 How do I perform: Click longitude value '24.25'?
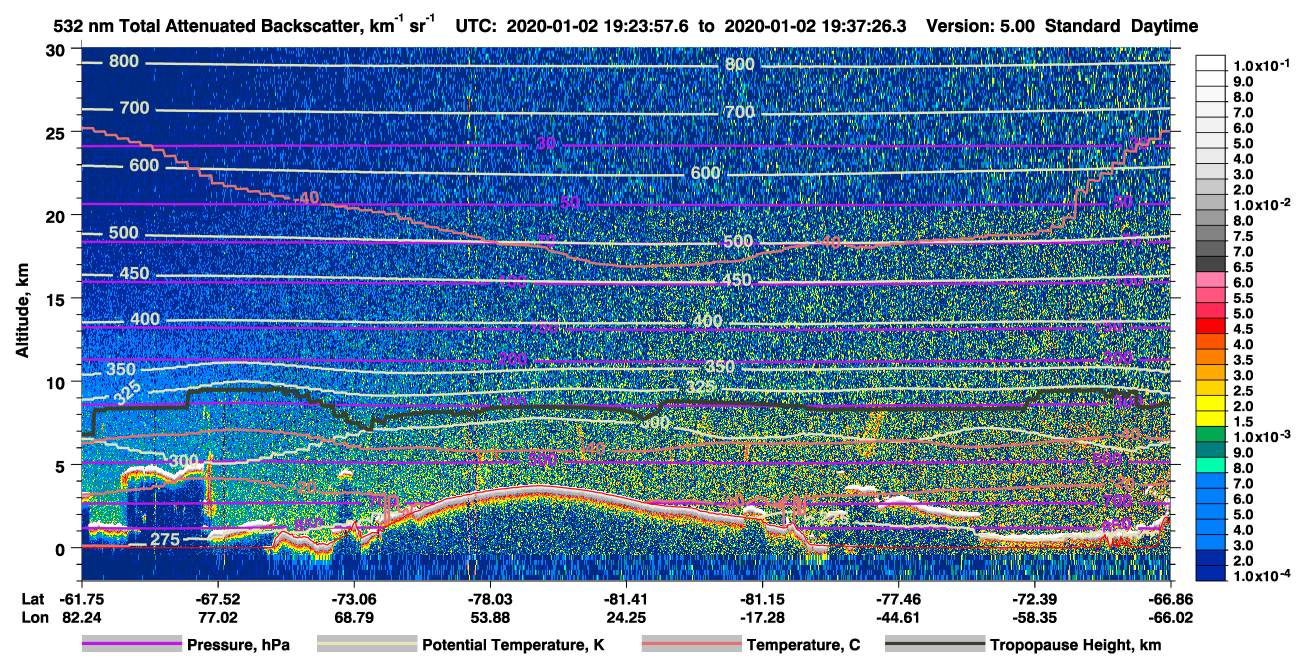pos(625,617)
